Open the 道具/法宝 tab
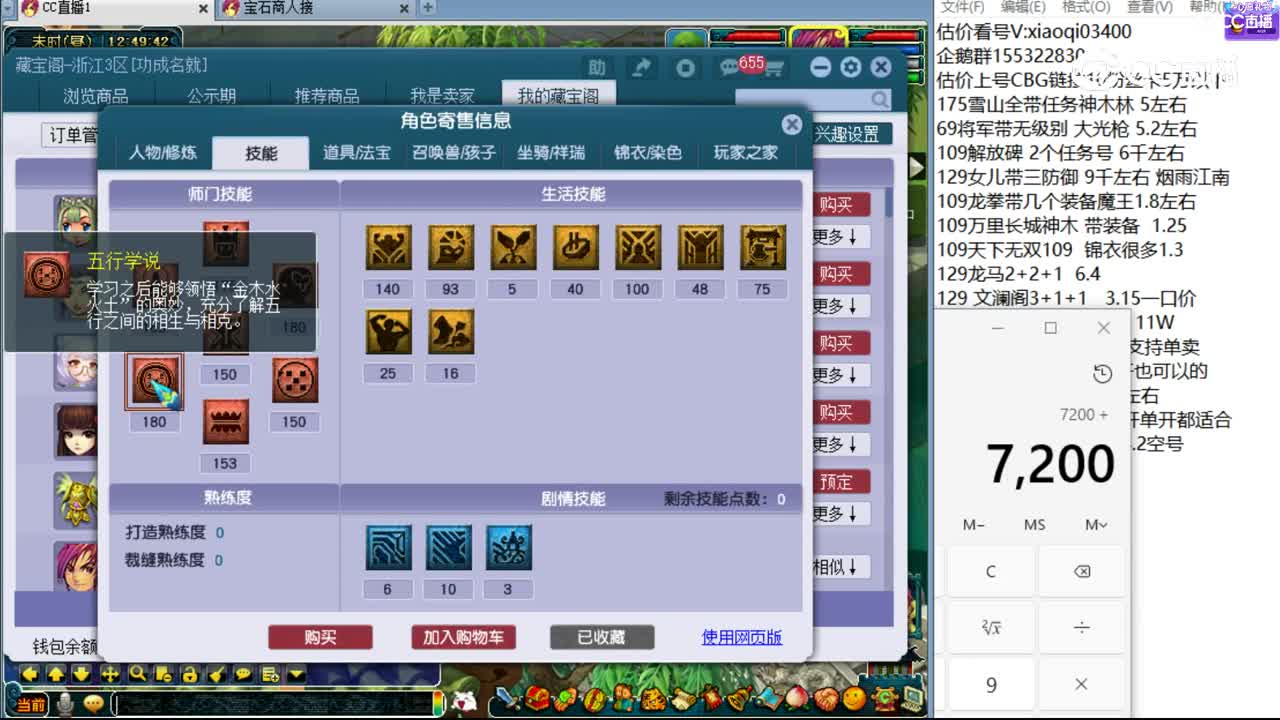This screenshot has height=720, width=1280. click(x=356, y=153)
